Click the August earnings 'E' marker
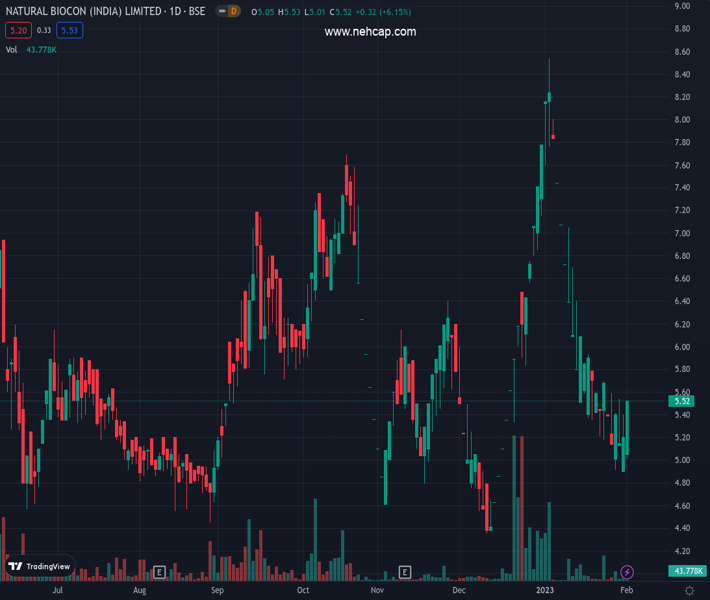Viewport: 710px width, 600px height. pyautogui.click(x=159, y=572)
